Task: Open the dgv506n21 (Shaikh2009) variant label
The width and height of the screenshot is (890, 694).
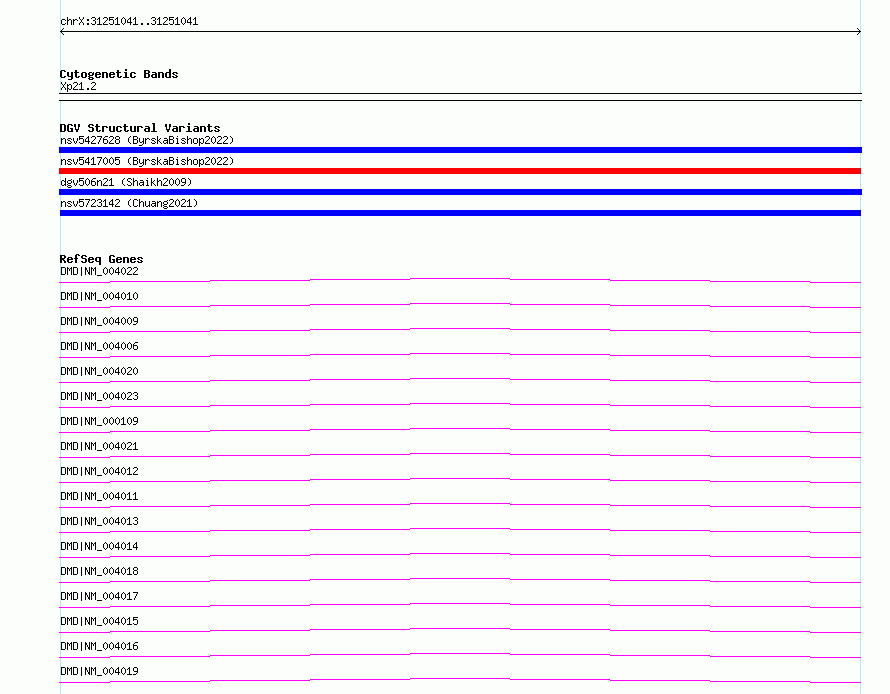Action: tap(126, 182)
